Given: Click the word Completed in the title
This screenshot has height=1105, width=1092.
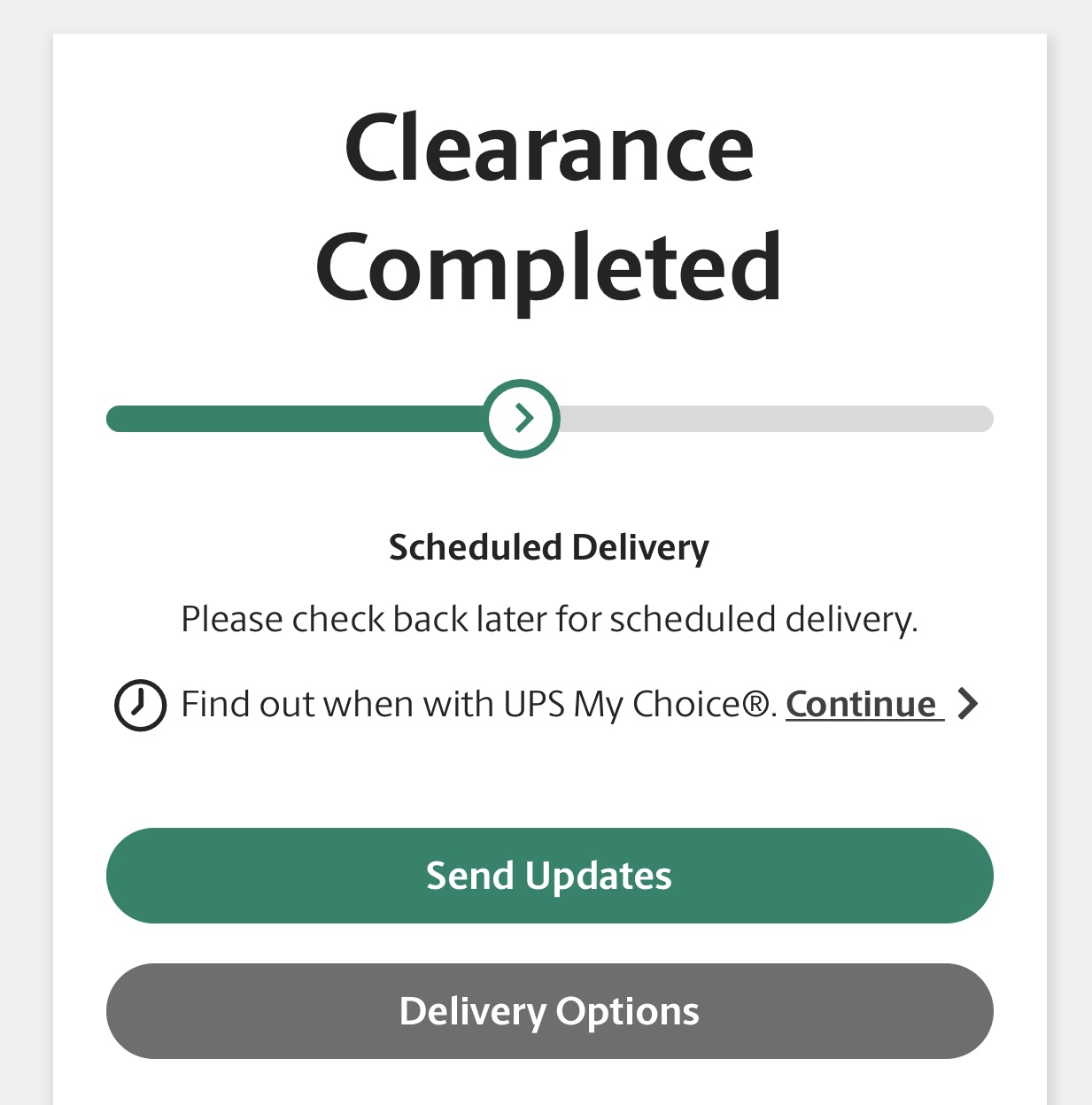Looking at the screenshot, I should click(549, 267).
